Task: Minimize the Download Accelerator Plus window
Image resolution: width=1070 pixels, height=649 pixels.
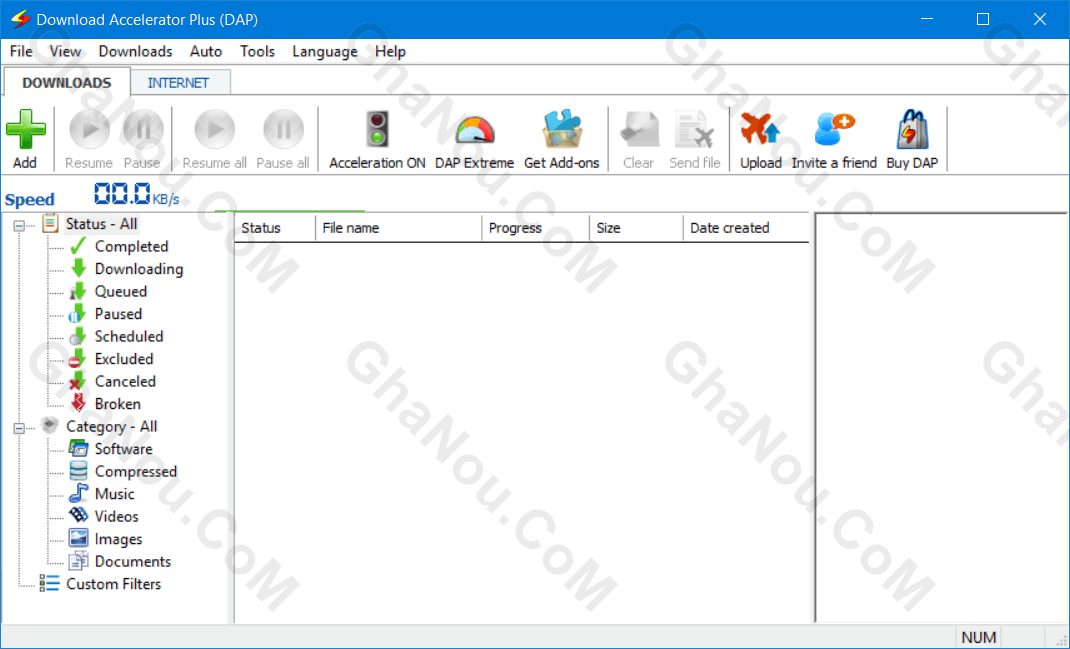Action: tap(926, 19)
